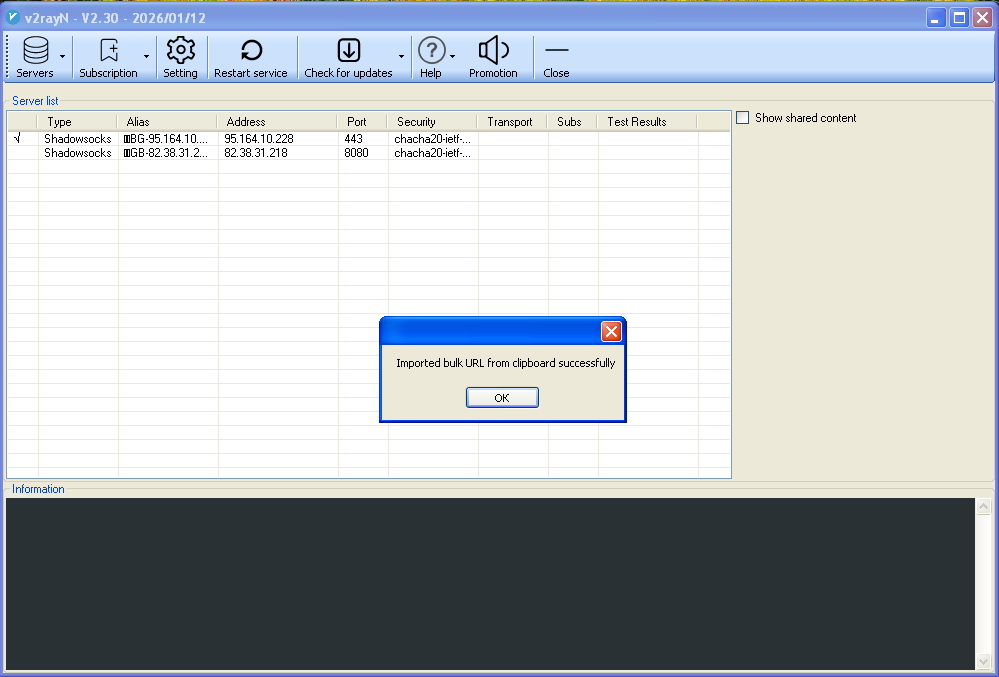
Task: Click the Test Results column header
Action: [647, 122]
